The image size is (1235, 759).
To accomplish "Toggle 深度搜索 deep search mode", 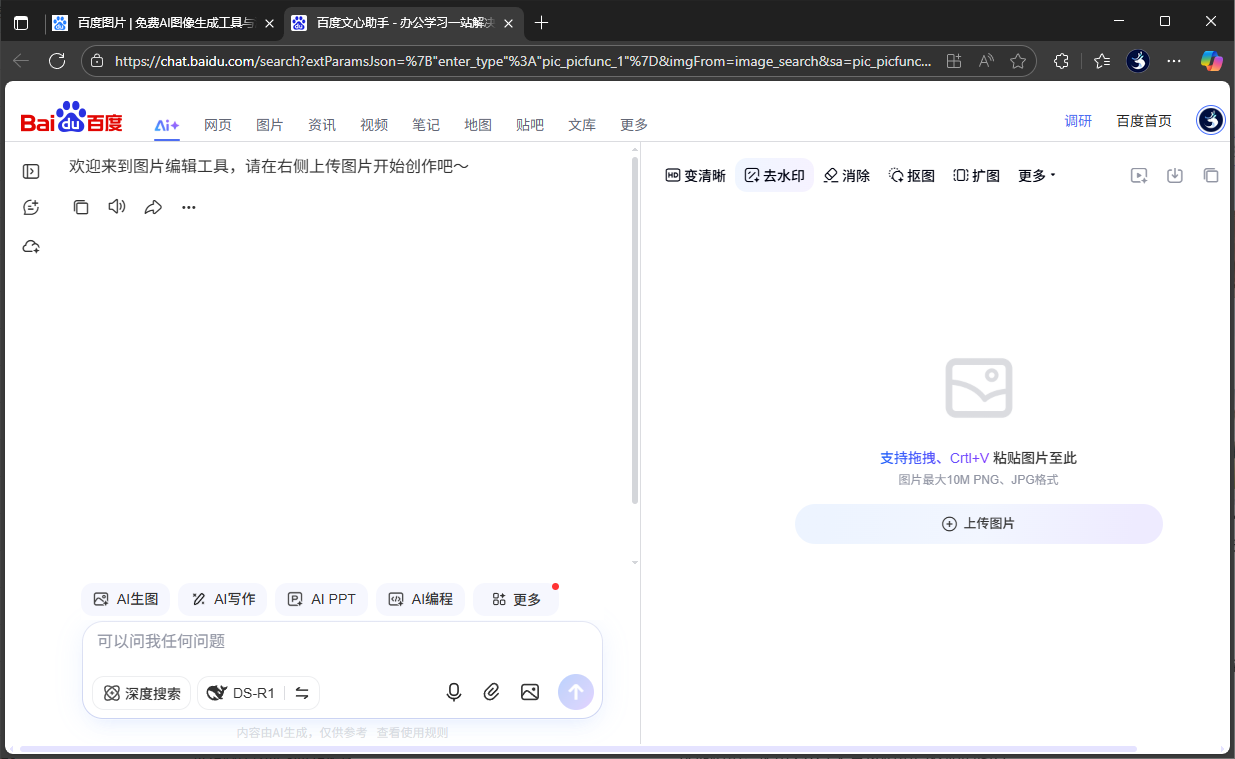I will tap(141, 692).
